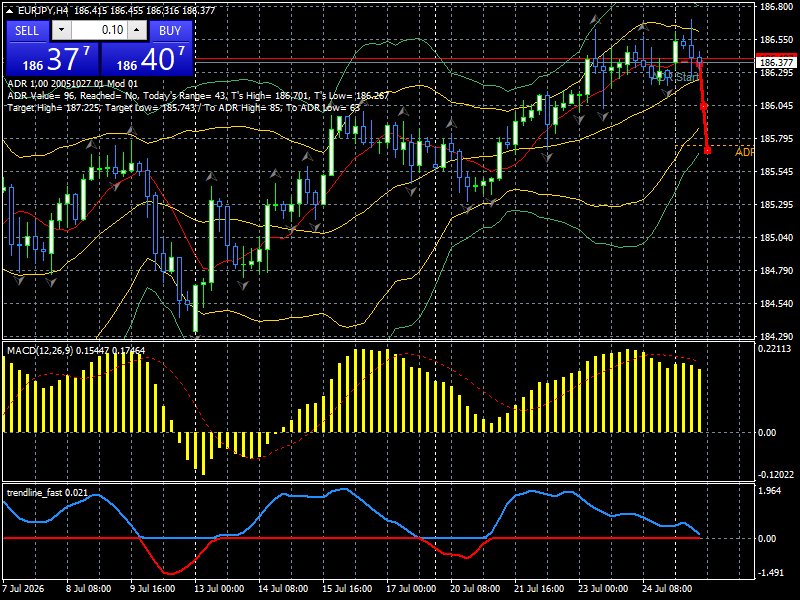Select the EURJPY,H4 chart title text

pos(43,10)
